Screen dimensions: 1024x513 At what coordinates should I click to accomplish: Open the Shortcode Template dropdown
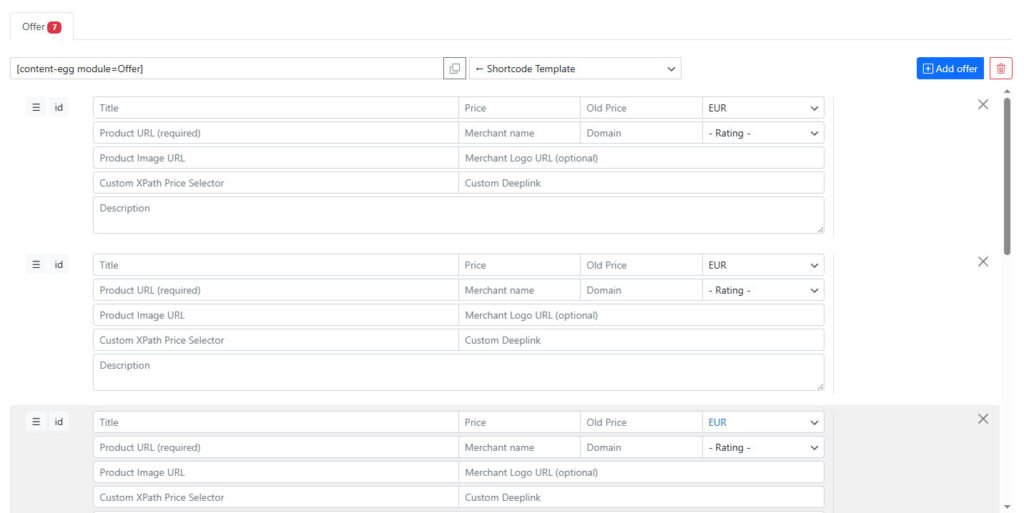(575, 69)
